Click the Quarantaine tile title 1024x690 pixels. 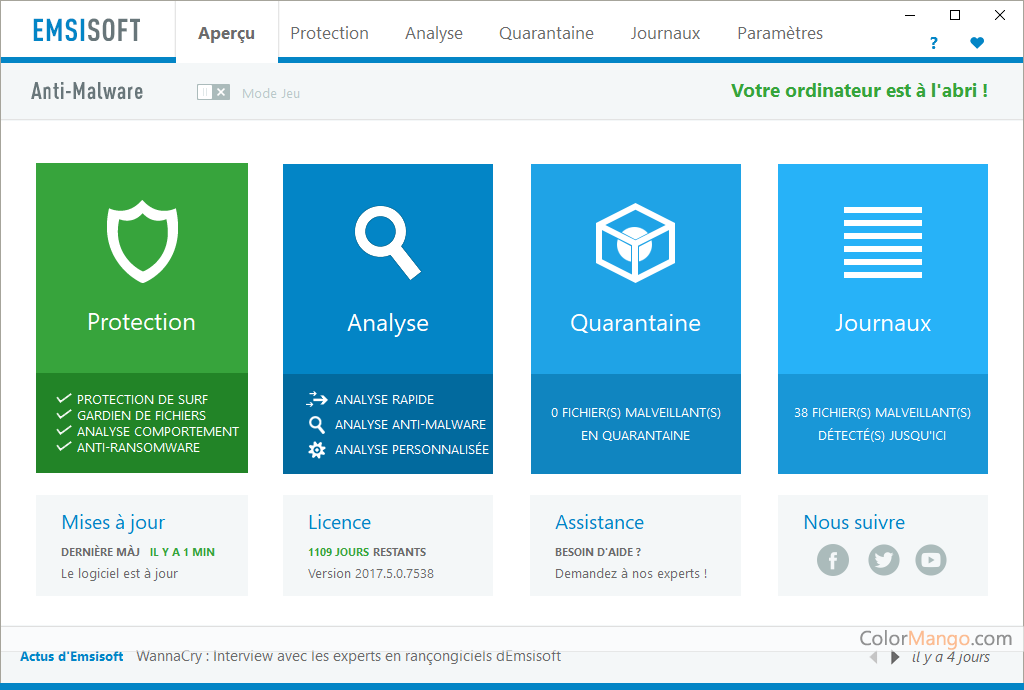pos(635,323)
